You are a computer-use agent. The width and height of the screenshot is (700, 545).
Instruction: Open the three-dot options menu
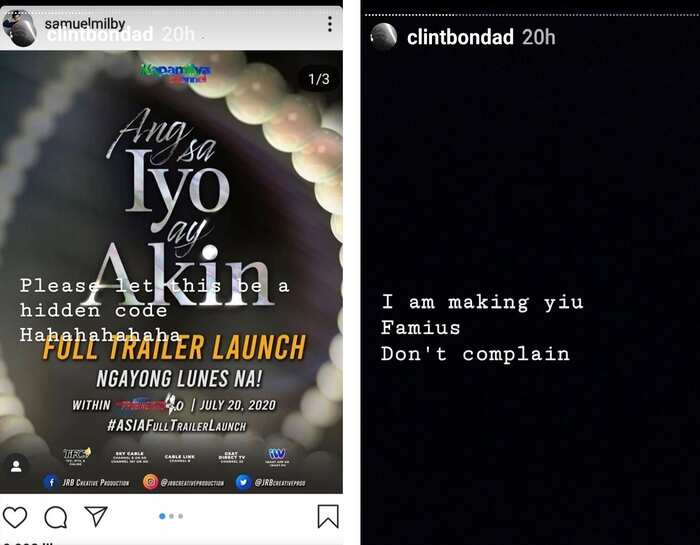(x=329, y=24)
